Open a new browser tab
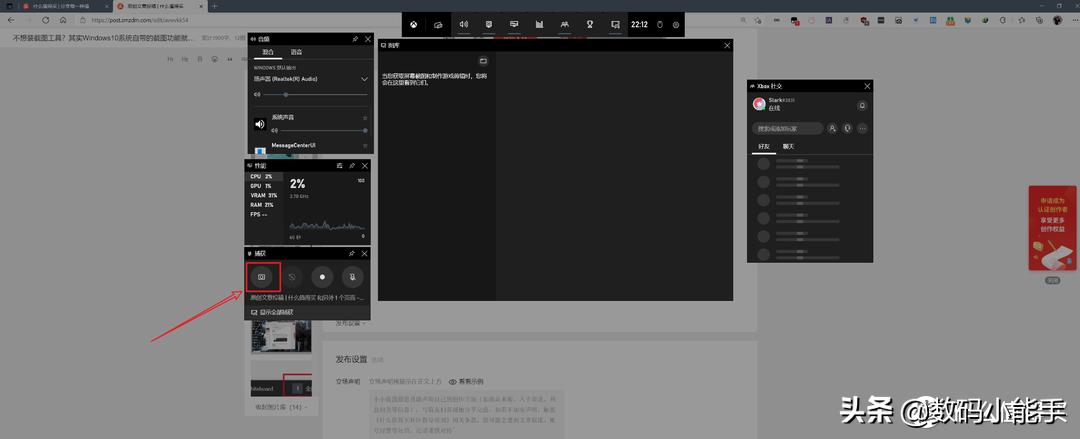 pyautogui.click(x=214, y=6)
